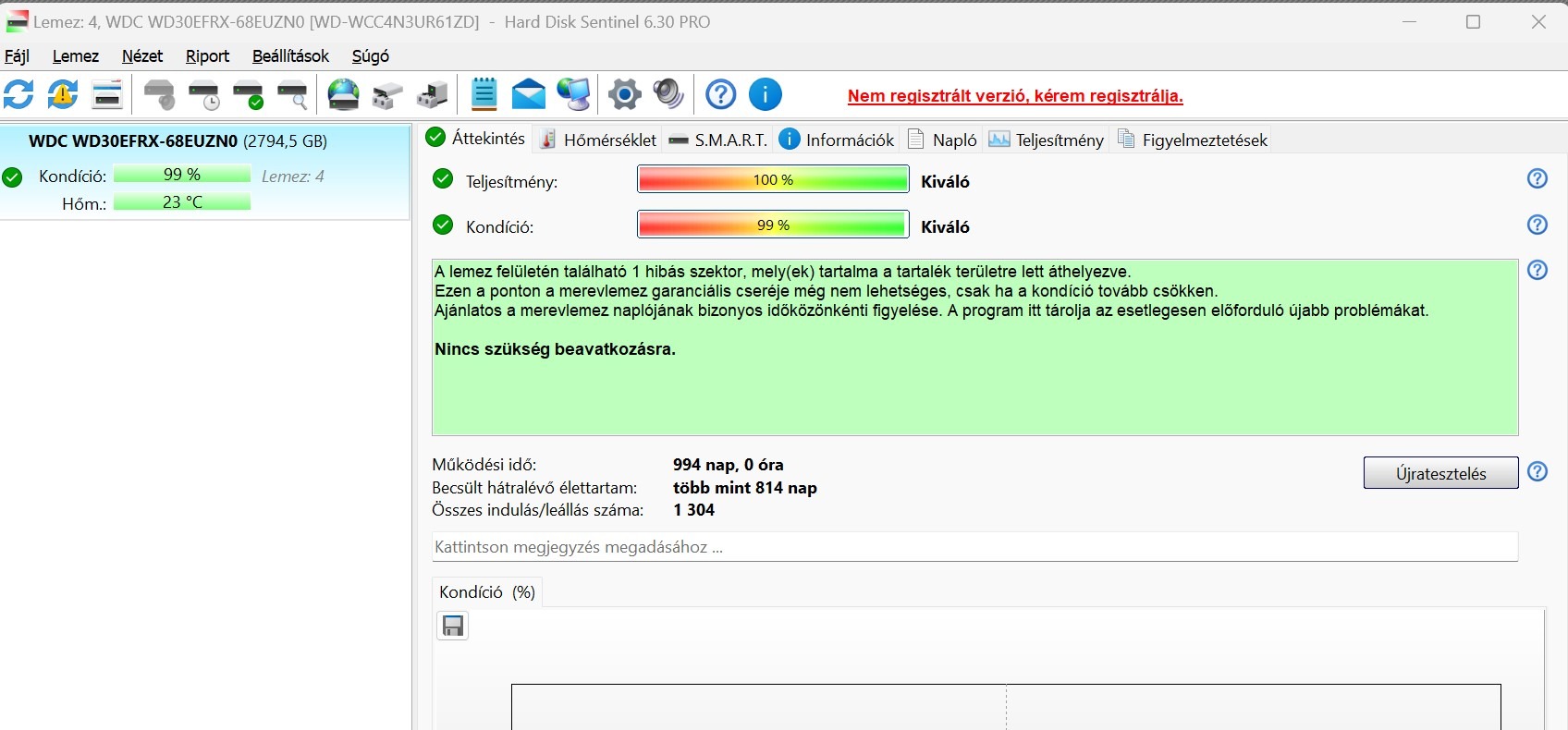Click the '994 nap, 0 óra' value
The height and width of the screenshot is (730, 1568).
(729, 465)
